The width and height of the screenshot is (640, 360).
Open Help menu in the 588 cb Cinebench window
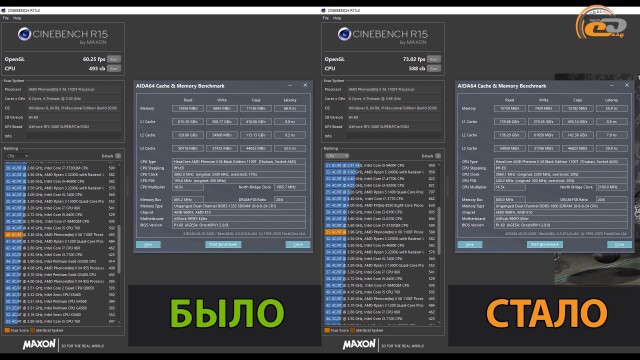click(337, 18)
